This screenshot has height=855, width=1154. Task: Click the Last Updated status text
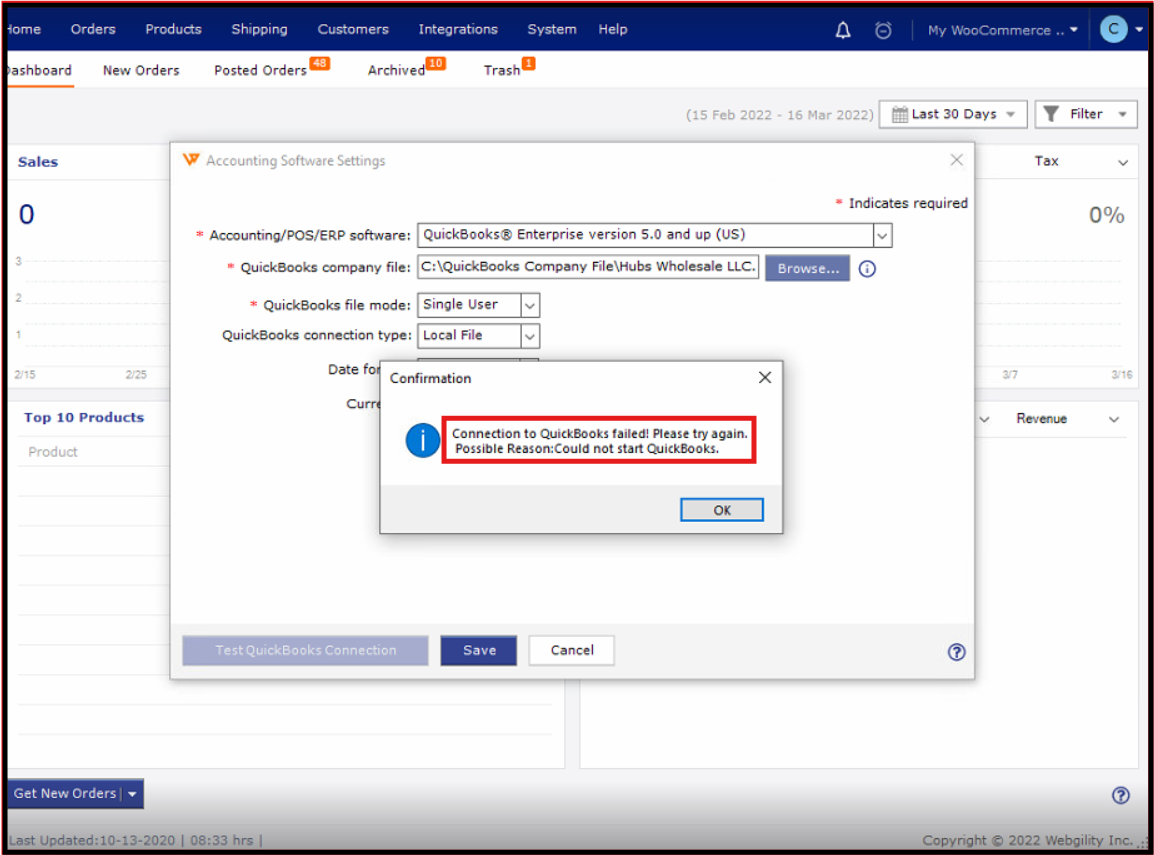[x=135, y=841]
